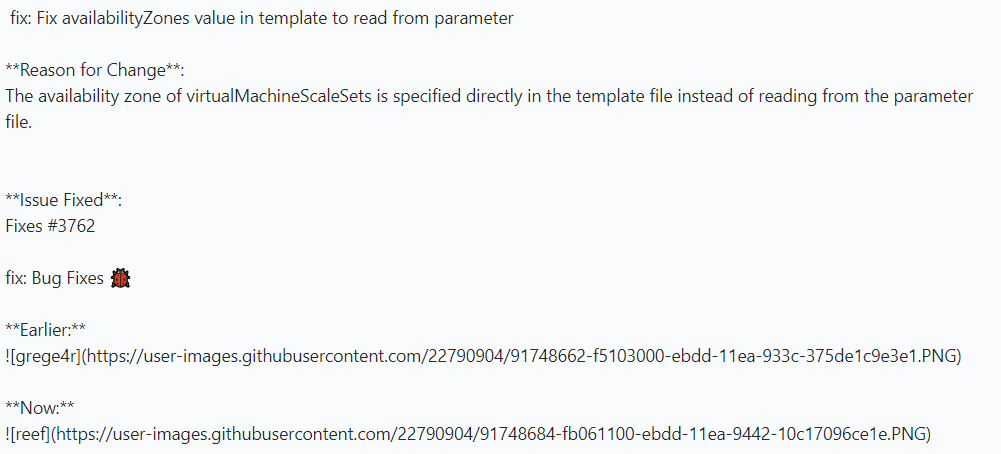Click the word 'file.' ending the description

tap(19, 123)
